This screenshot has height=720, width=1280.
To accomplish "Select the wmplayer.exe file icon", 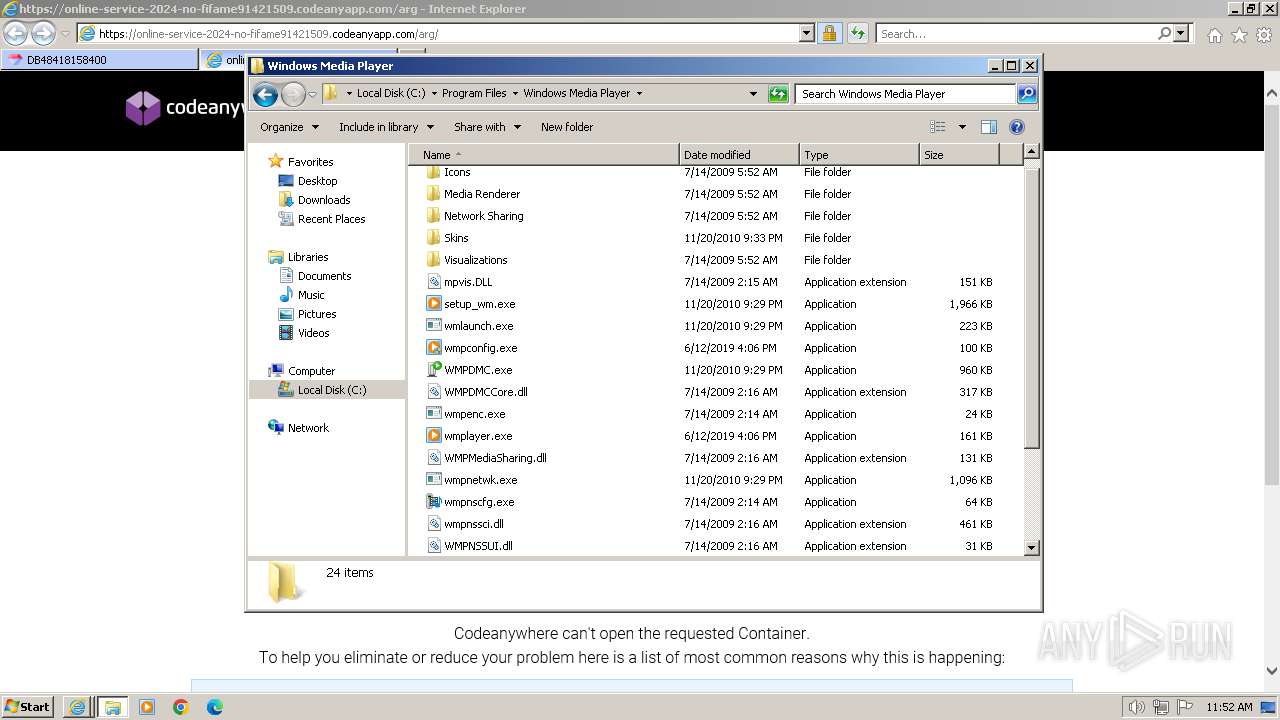I will click(x=434, y=436).
